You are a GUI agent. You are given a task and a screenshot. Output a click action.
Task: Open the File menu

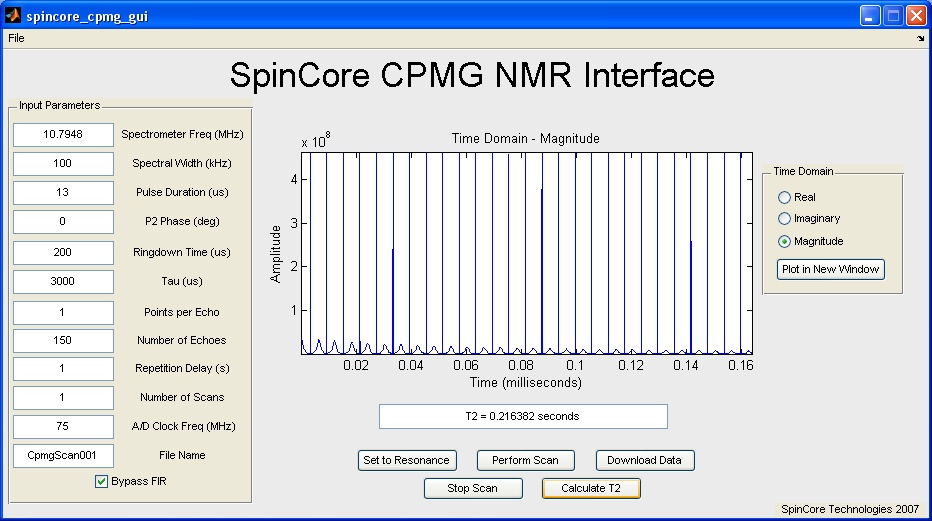[x=16, y=38]
